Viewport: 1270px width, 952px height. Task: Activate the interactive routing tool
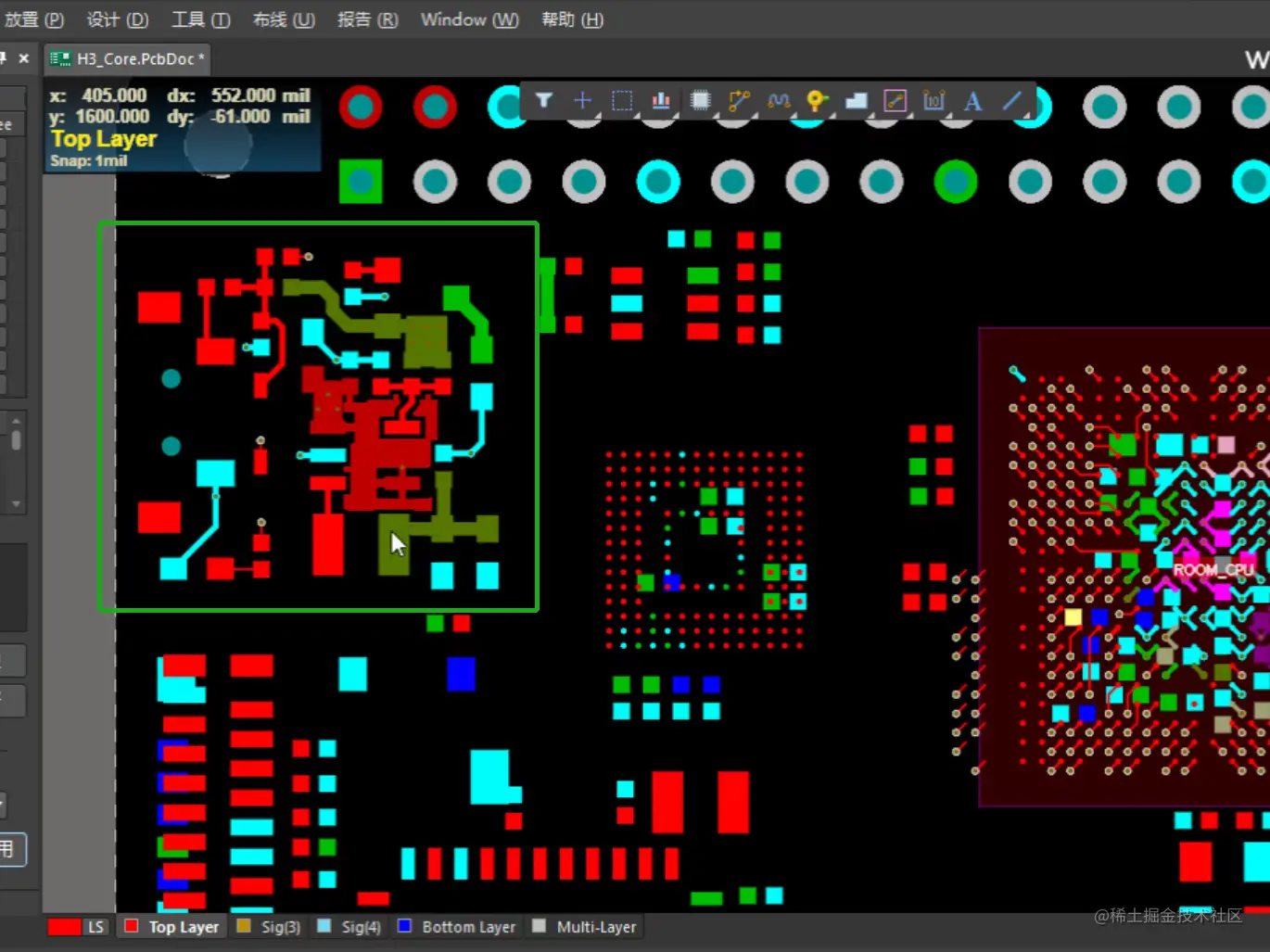(739, 100)
